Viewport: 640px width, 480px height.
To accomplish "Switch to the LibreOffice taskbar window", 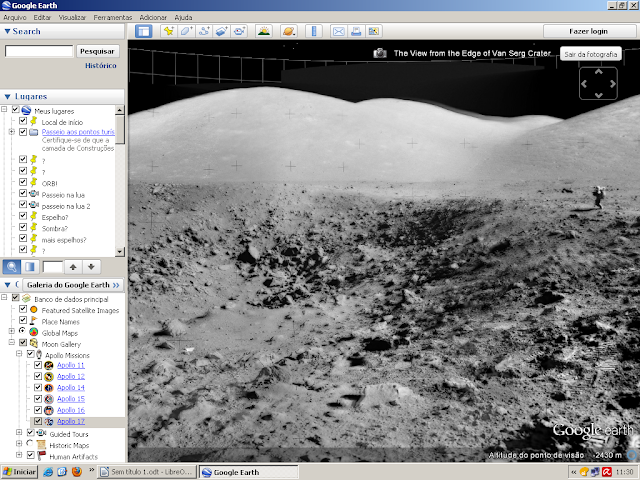I will (148, 472).
